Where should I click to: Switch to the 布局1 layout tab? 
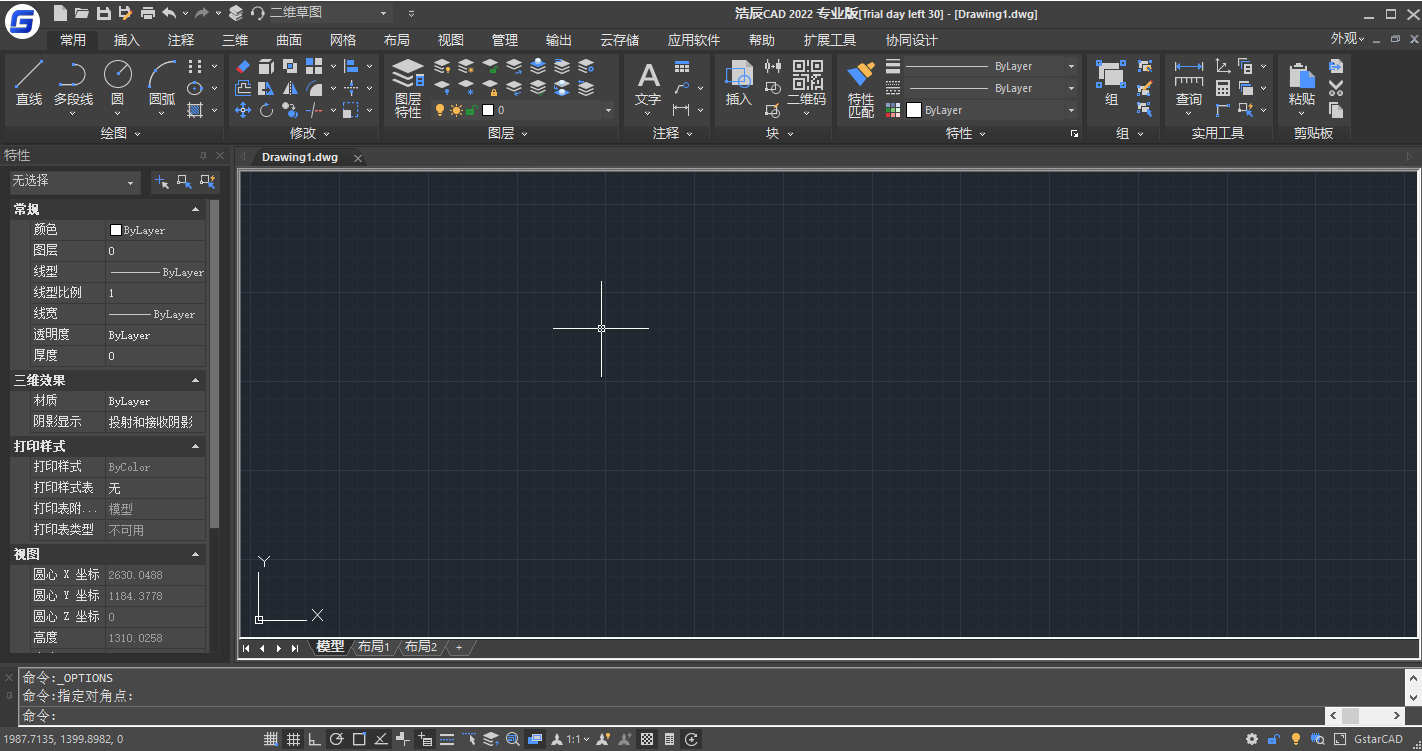(x=374, y=648)
